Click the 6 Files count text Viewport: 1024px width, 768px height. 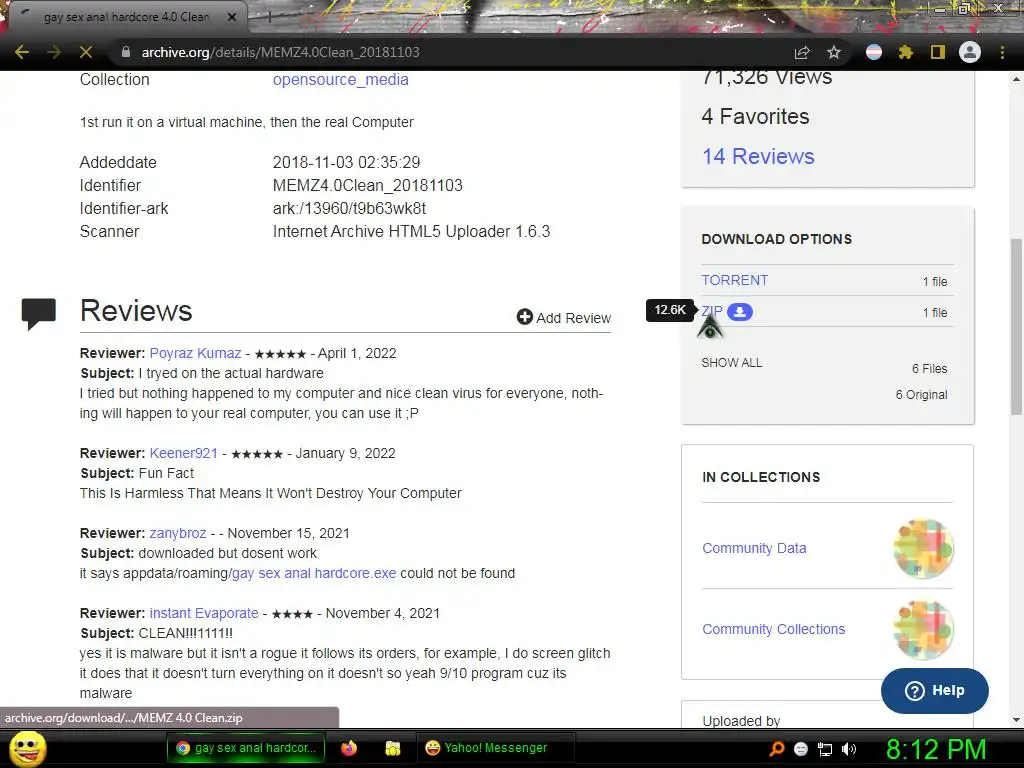pyautogui.click(x=929, y=368)
